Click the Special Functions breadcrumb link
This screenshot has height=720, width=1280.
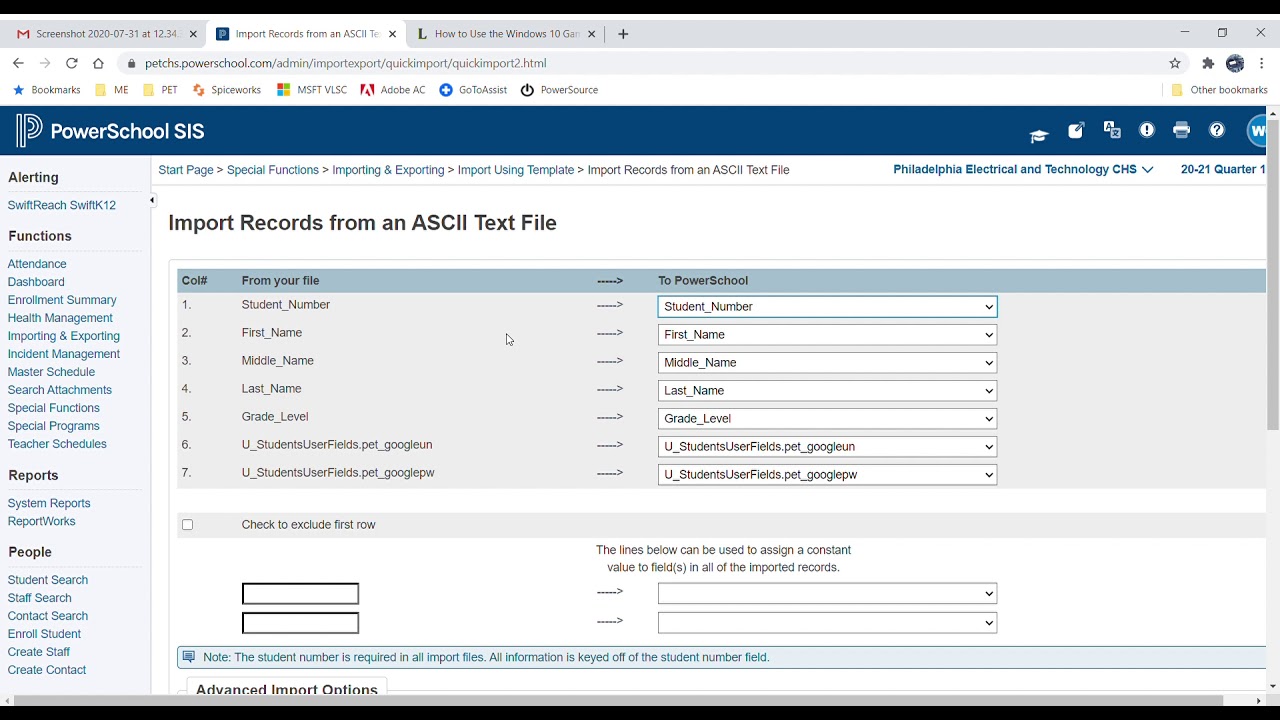(273, 170)
